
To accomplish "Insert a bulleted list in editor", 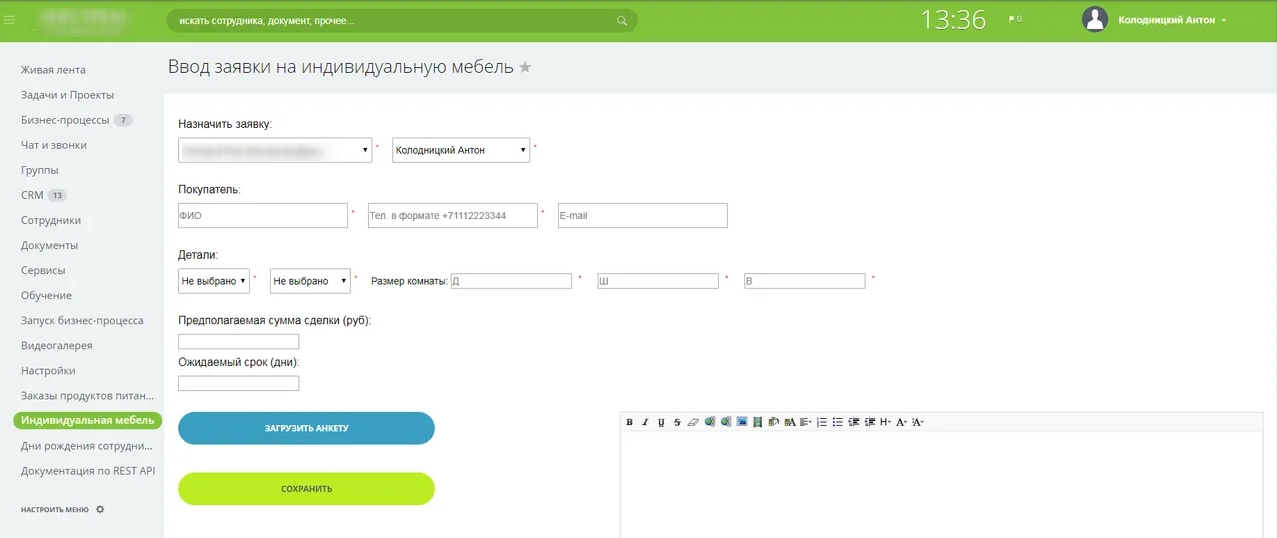I will click(838, 422).
